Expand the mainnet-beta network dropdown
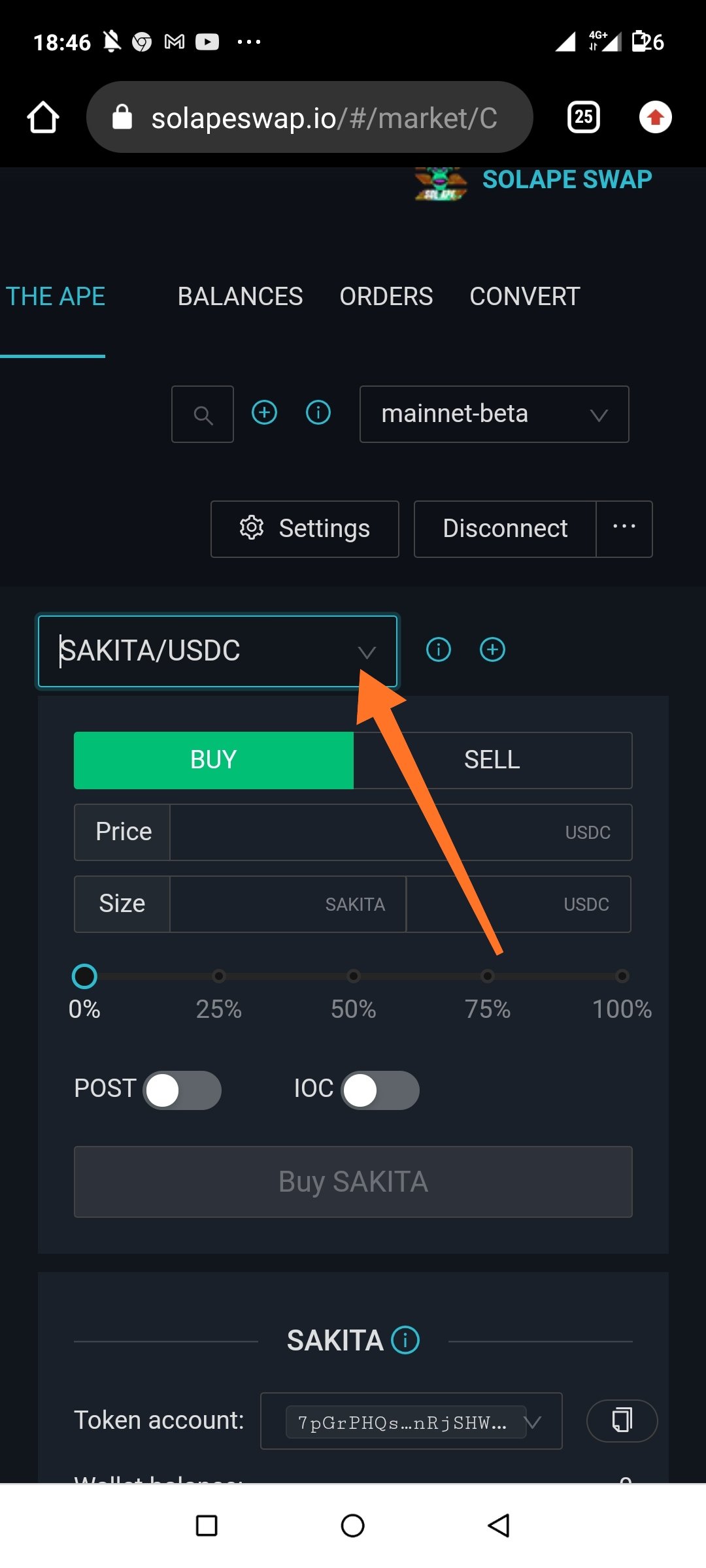Viewport: 706px width, 1568px height. [x=494, y=414]
